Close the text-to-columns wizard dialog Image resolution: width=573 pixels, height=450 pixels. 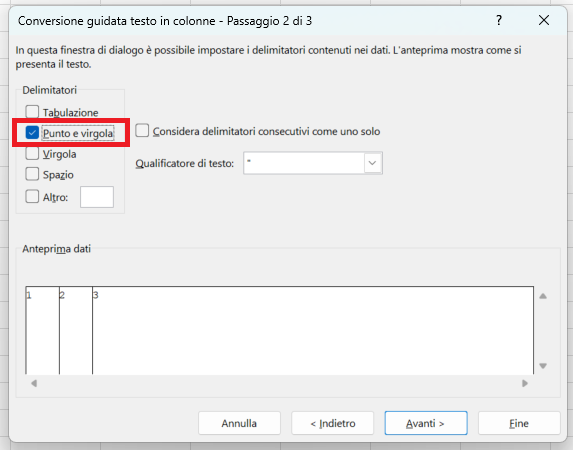(x=544, y=20)
